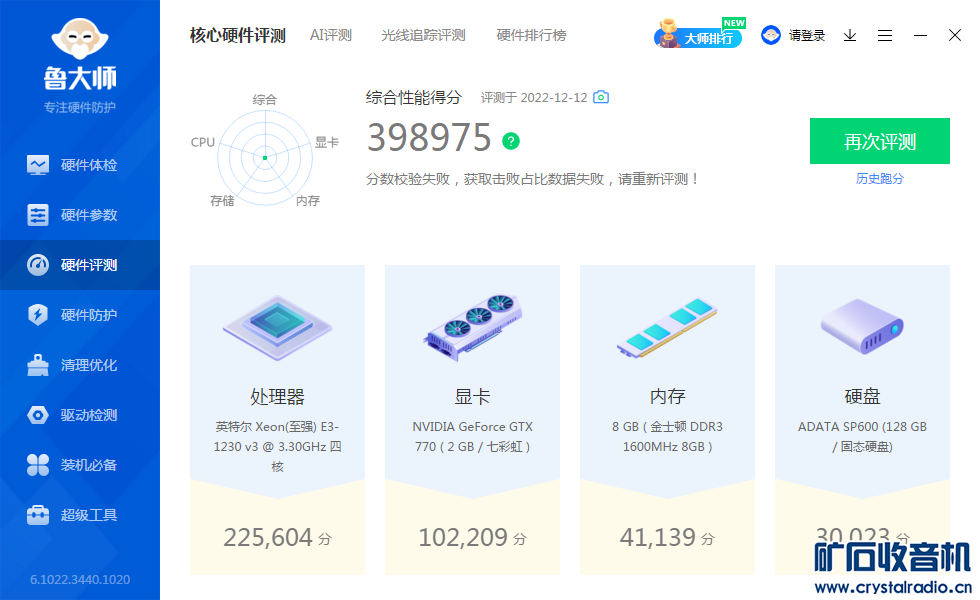Open 硬件参数 in the sidebar
The image size is (980, 600).
point(80,215)
